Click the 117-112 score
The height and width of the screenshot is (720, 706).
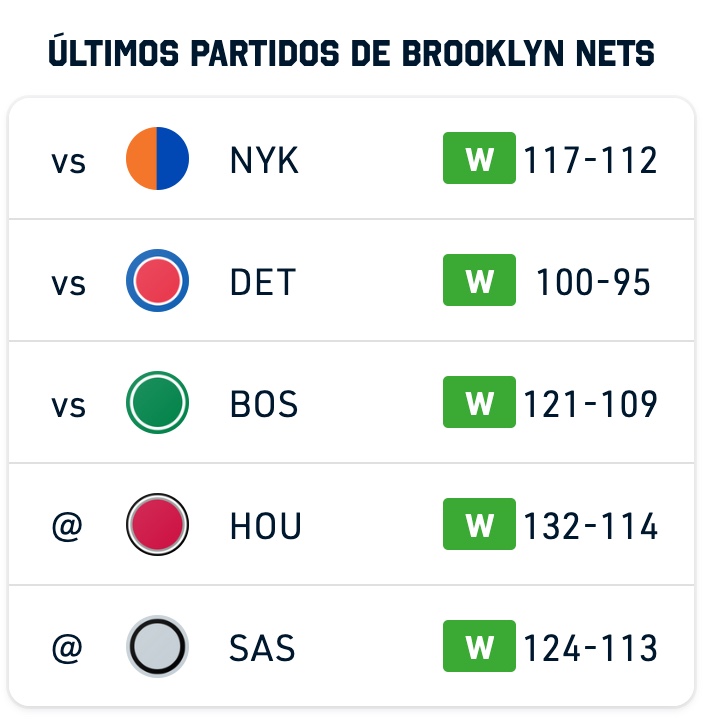coord(590,160)
